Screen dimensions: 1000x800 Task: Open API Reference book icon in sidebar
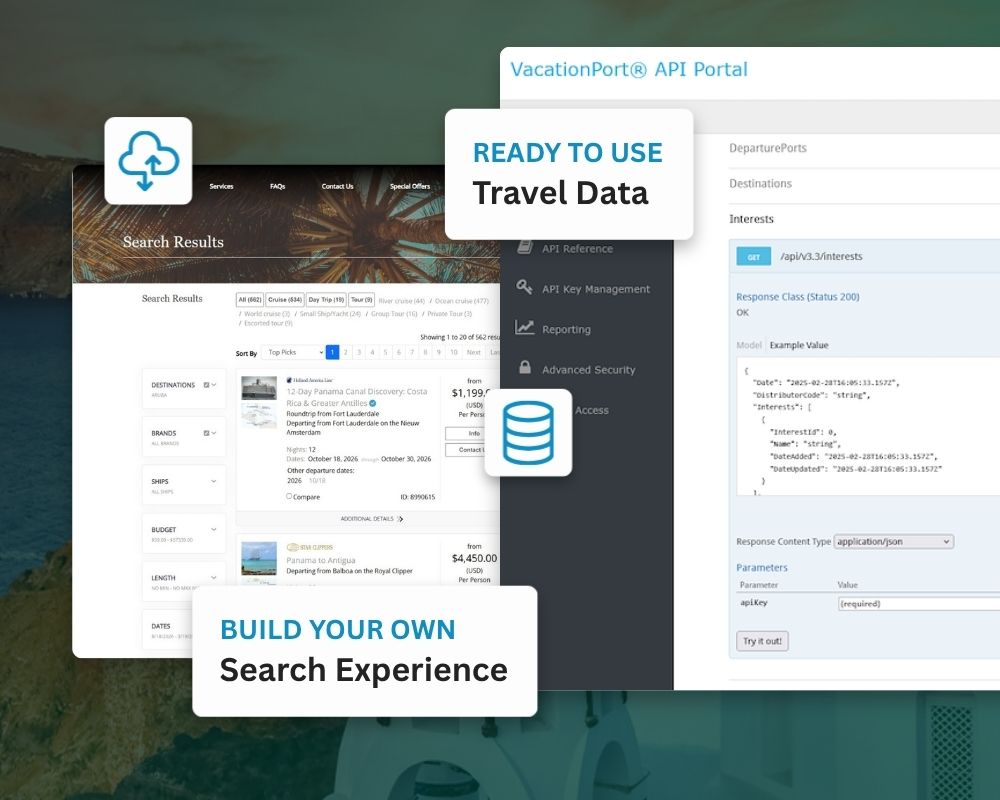tap(525, 247)
